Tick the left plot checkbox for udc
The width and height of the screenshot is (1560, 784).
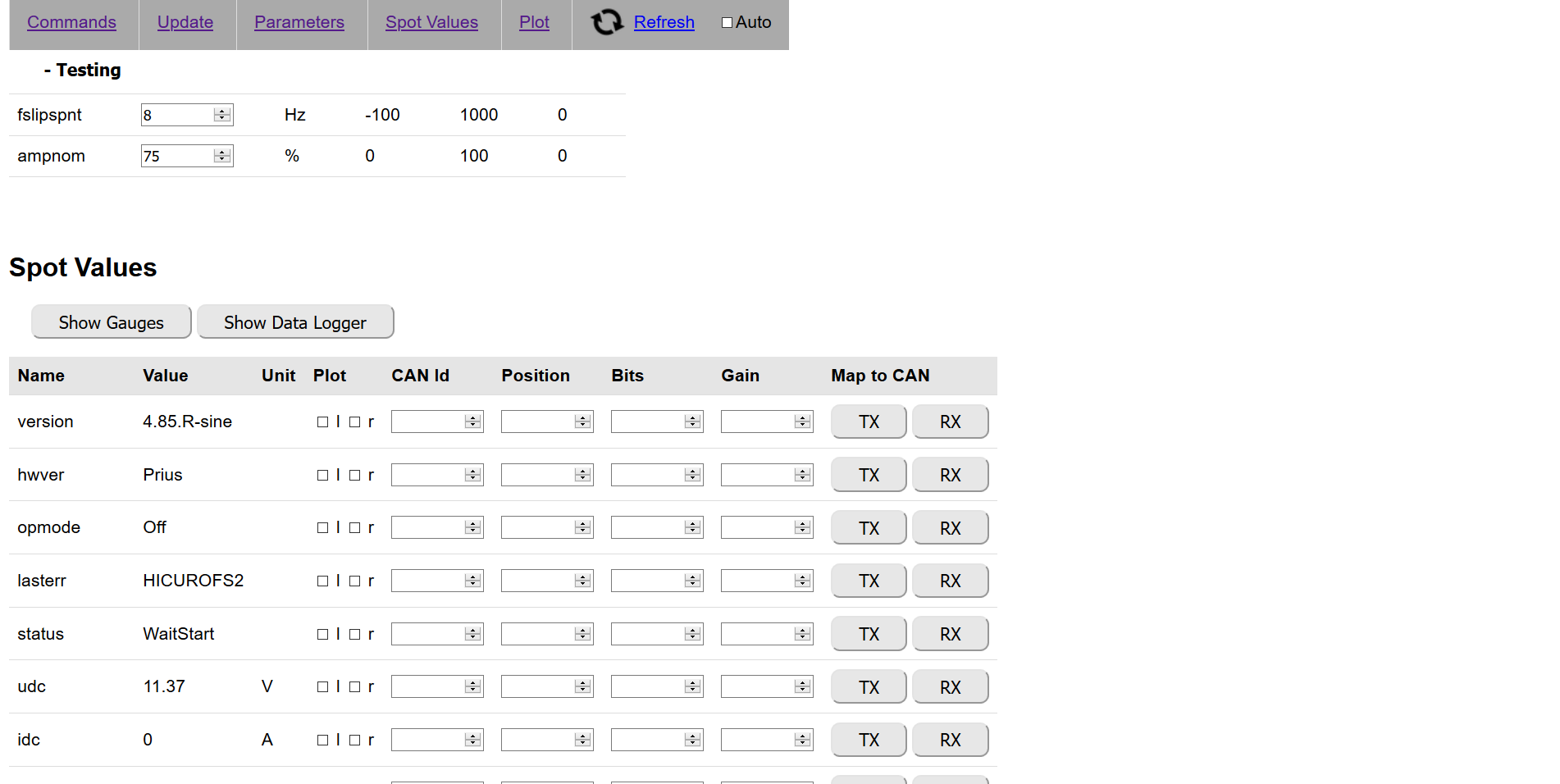[x=322, y=687]
